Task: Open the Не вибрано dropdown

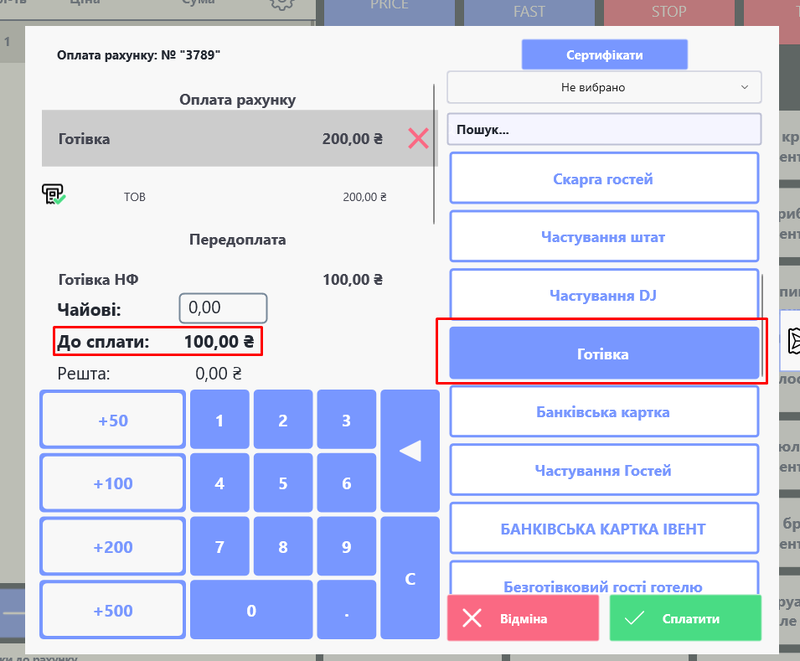Action: tap(604, 87)
